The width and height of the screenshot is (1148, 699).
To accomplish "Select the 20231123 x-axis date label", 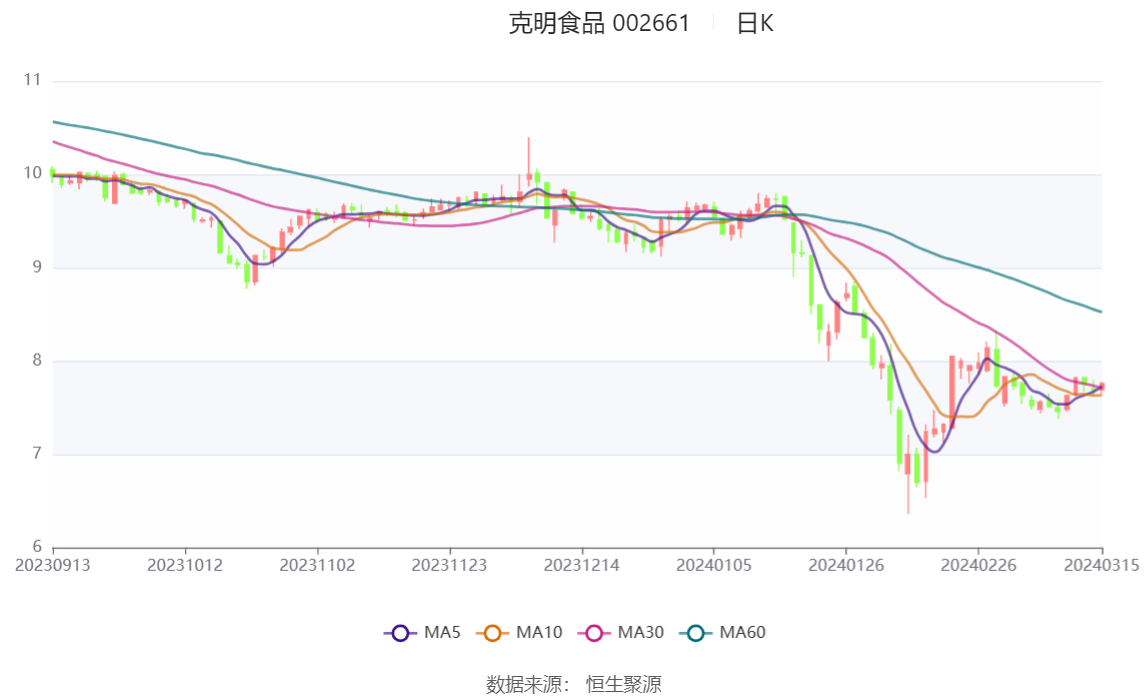I will [449, 566].
